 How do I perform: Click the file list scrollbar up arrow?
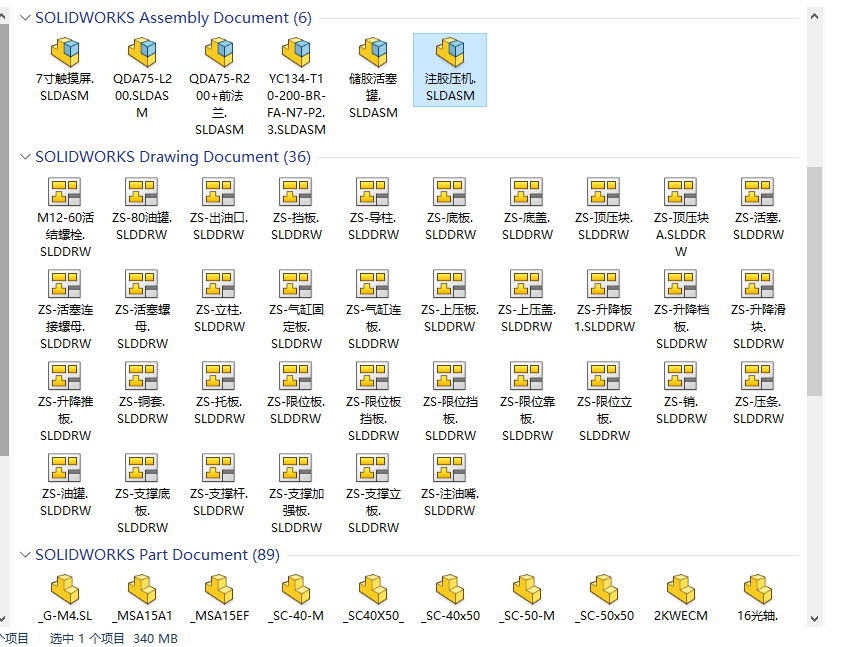tap(814, 16)
